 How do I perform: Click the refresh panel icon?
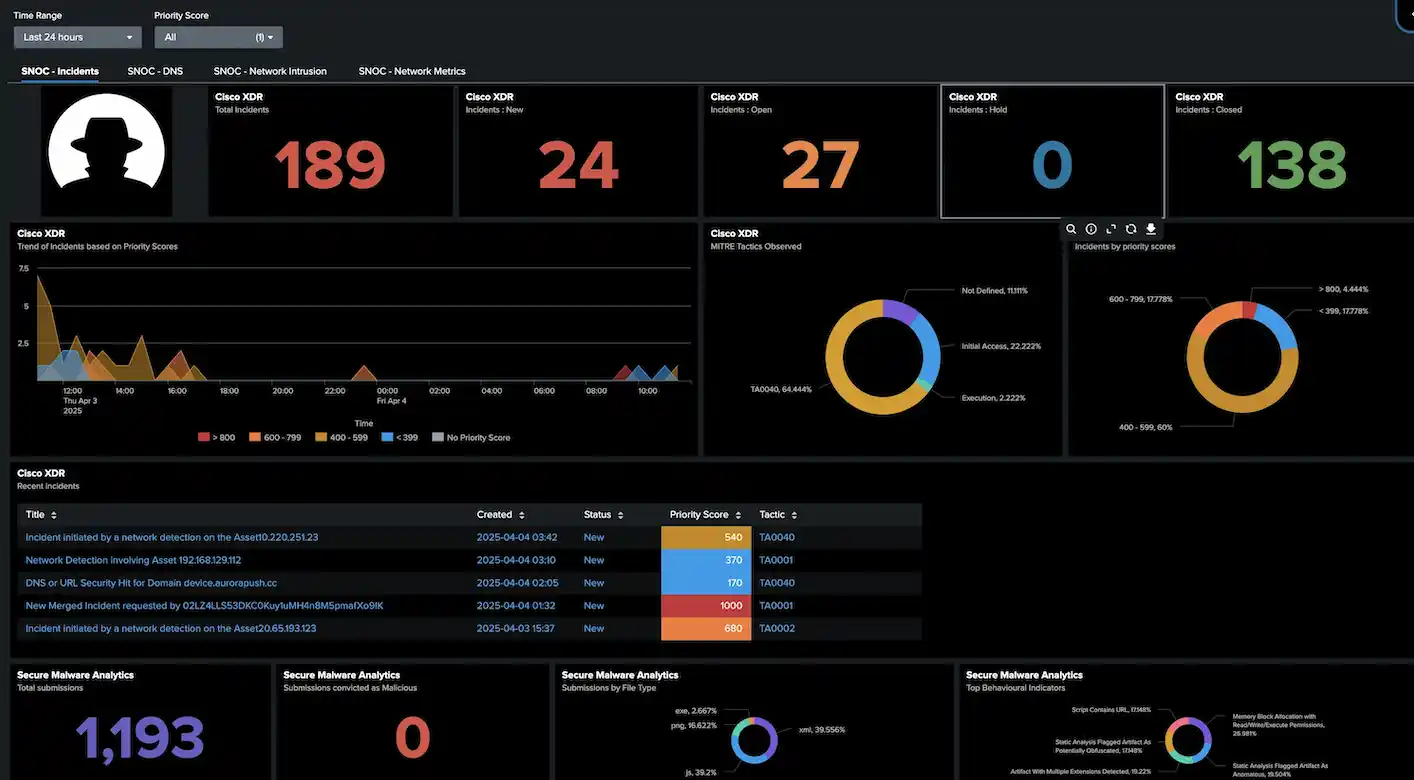pos(1130,229)
